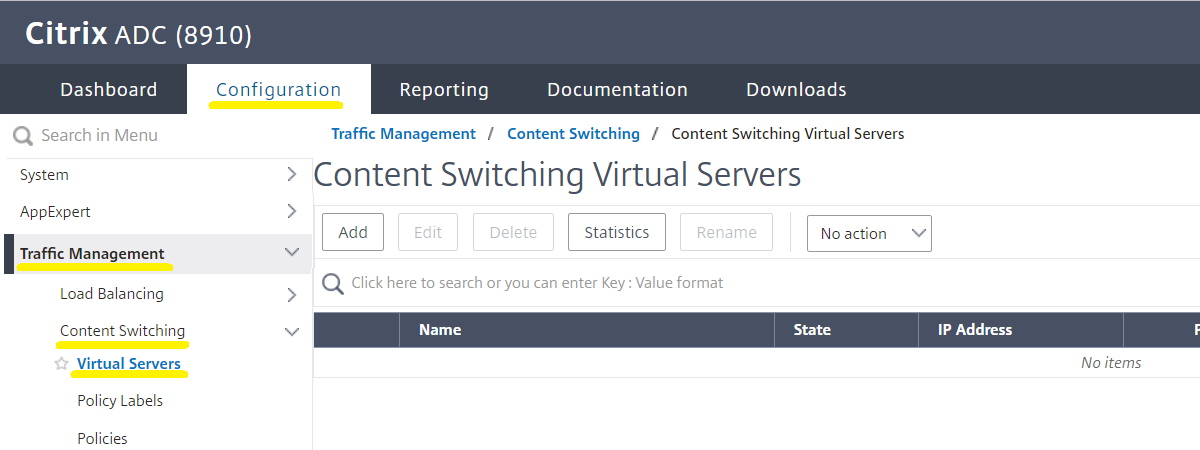Click the No items table message

(x=1111, y=363)
